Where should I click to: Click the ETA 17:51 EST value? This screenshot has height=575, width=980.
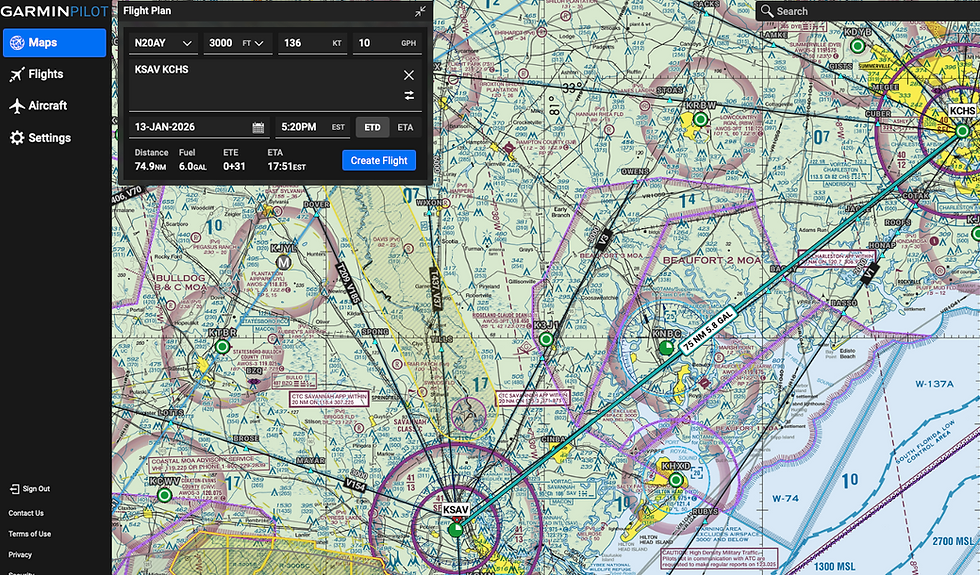[286, 166]
